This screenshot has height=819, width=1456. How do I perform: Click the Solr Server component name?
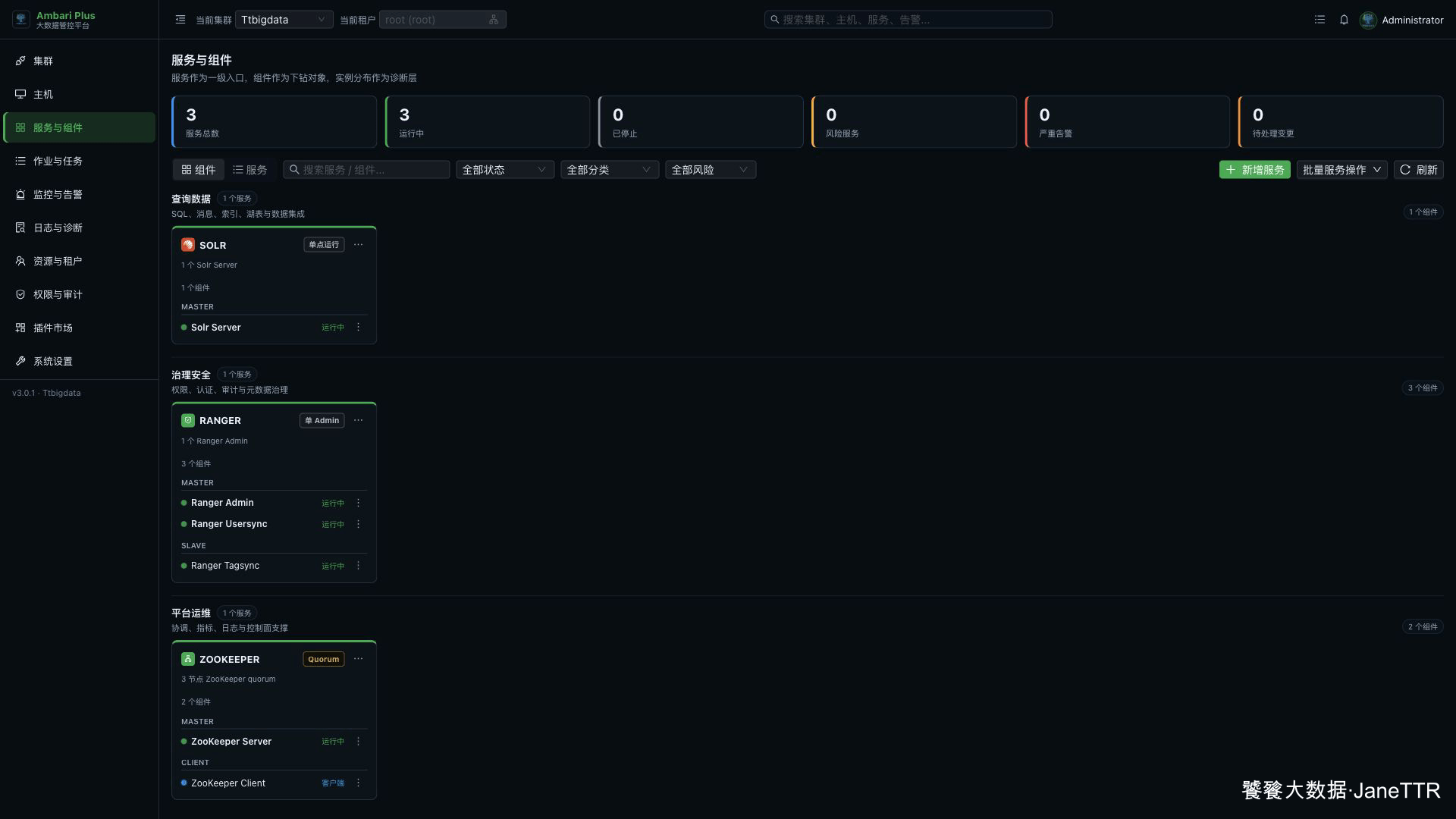point(215,328)
